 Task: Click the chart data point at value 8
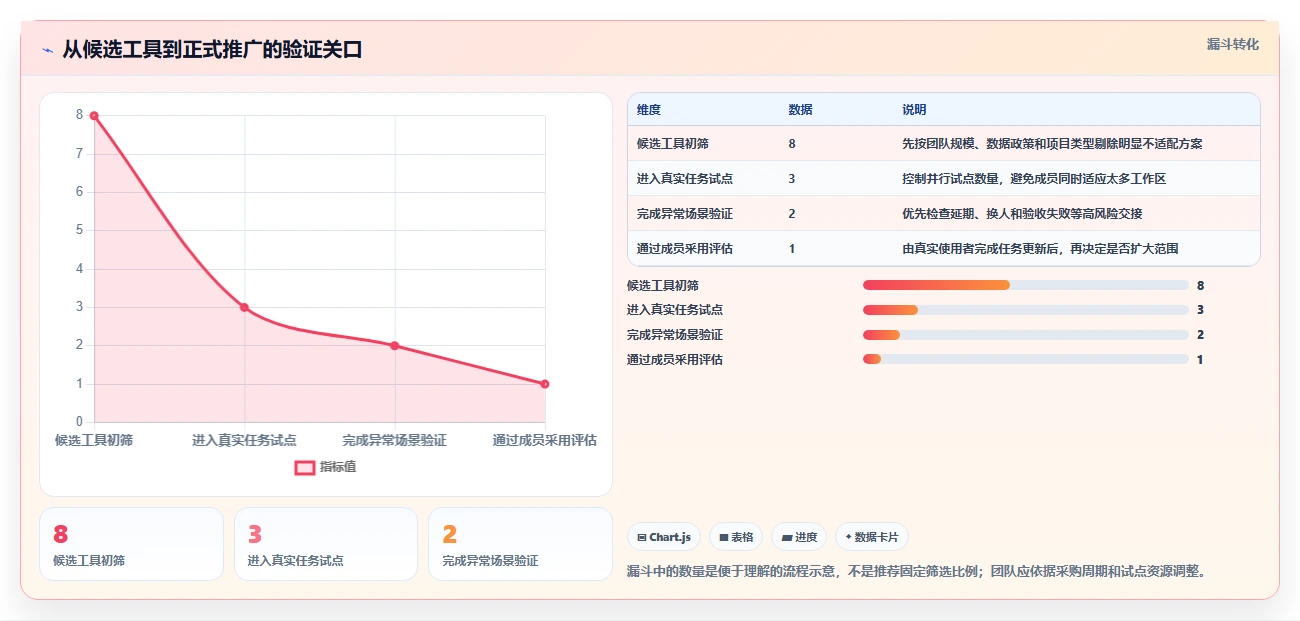[x=94, y=116]
